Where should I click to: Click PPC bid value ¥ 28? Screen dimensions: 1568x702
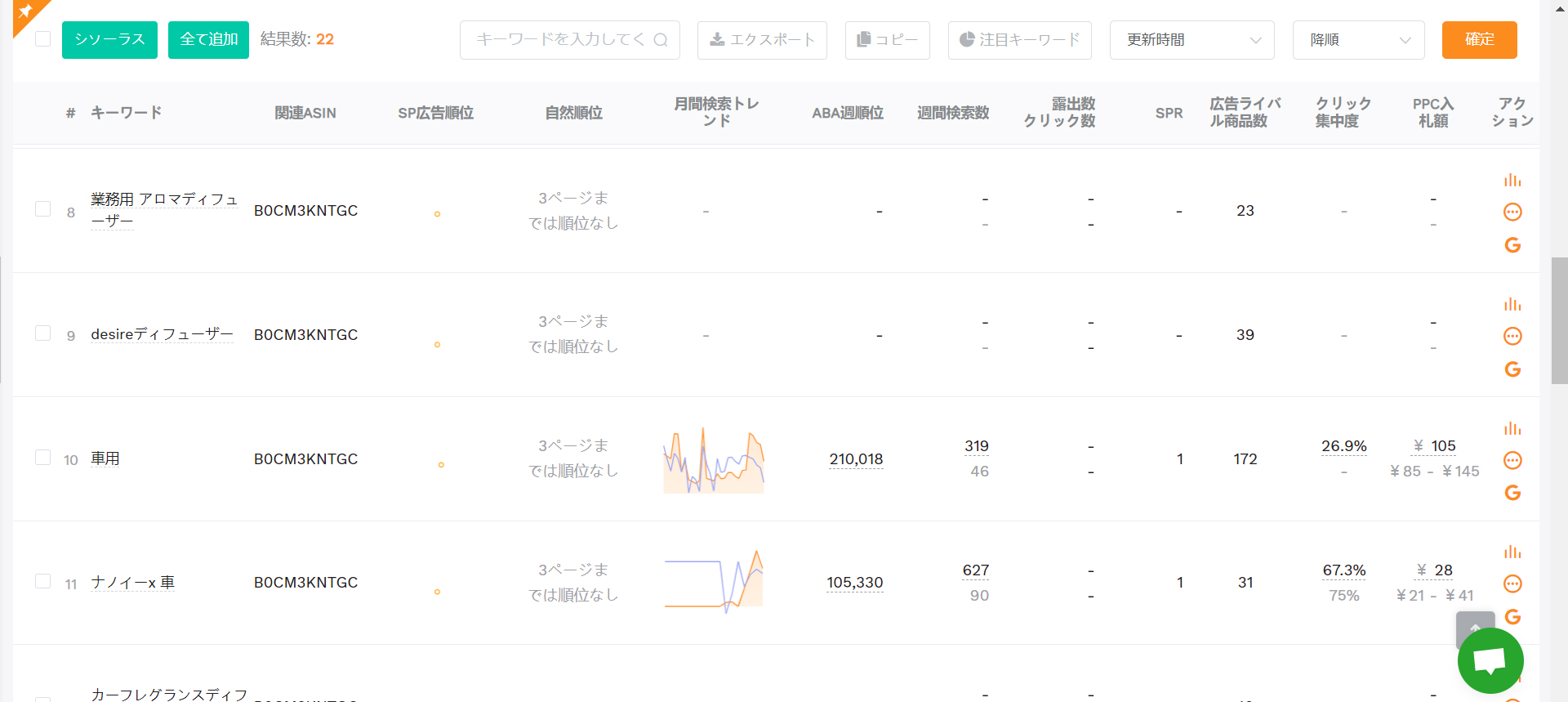point(1435,570)
